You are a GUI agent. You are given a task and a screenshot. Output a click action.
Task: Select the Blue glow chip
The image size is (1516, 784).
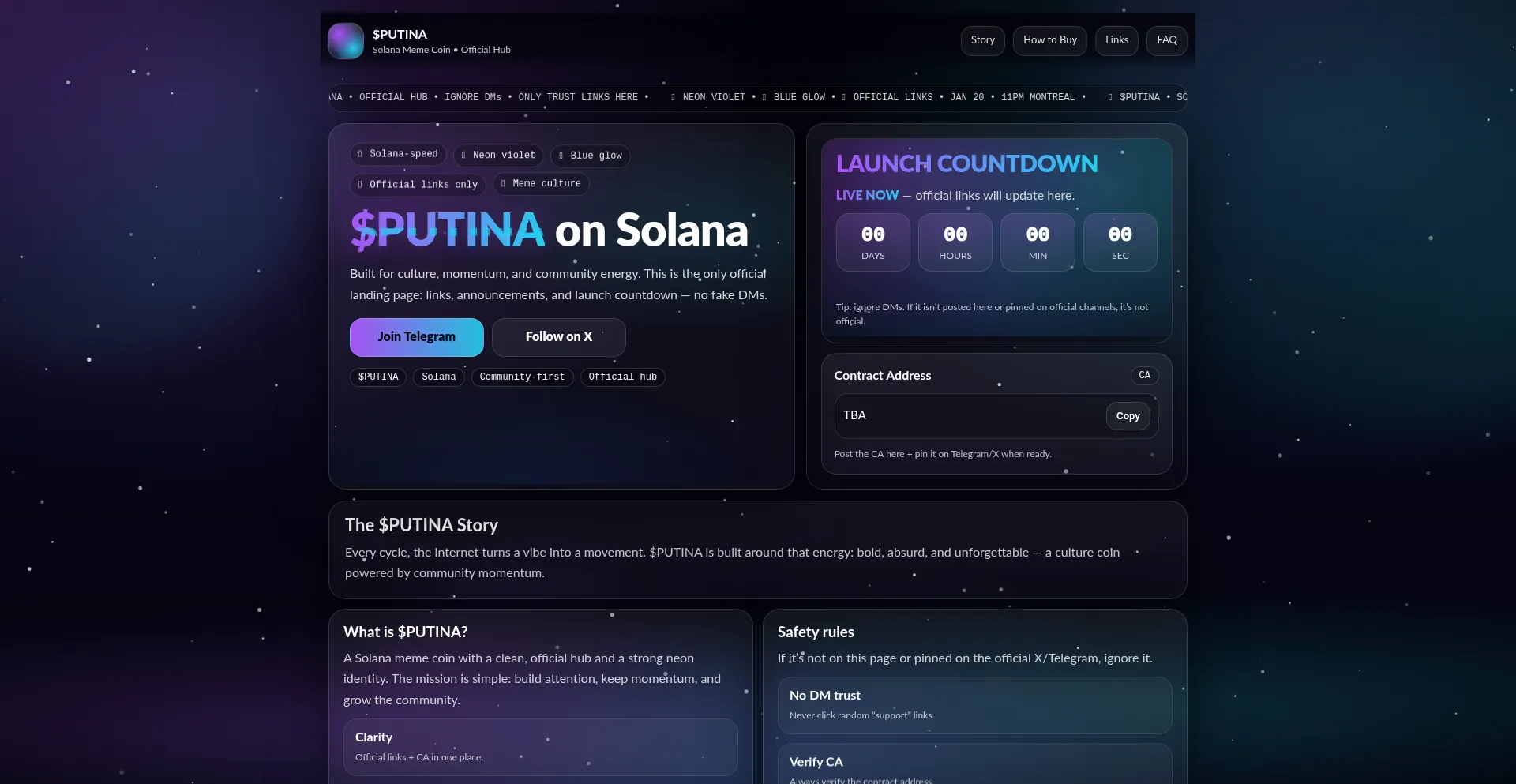[x=591, y=156]
